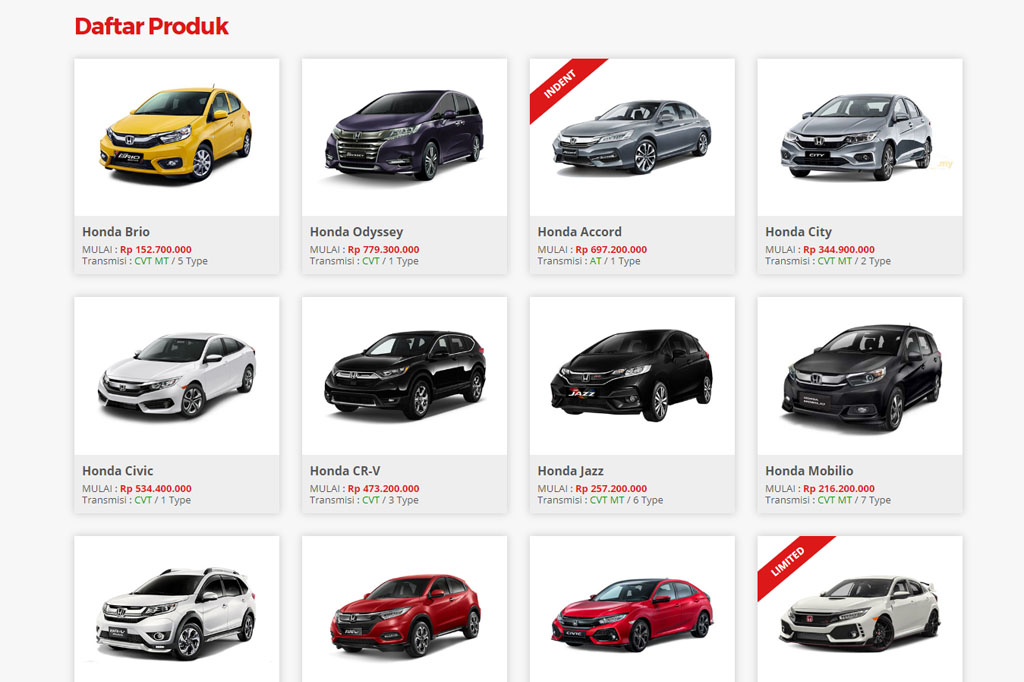The image size is (1024, 682).
Task: Open the white Honda Civic image
Action: tap(176, 376)
